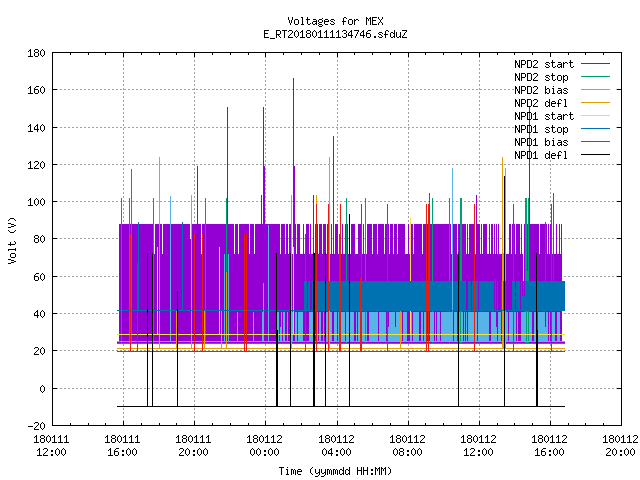Click the orange NPD2 defl legend line

click(x=595, y=103)
